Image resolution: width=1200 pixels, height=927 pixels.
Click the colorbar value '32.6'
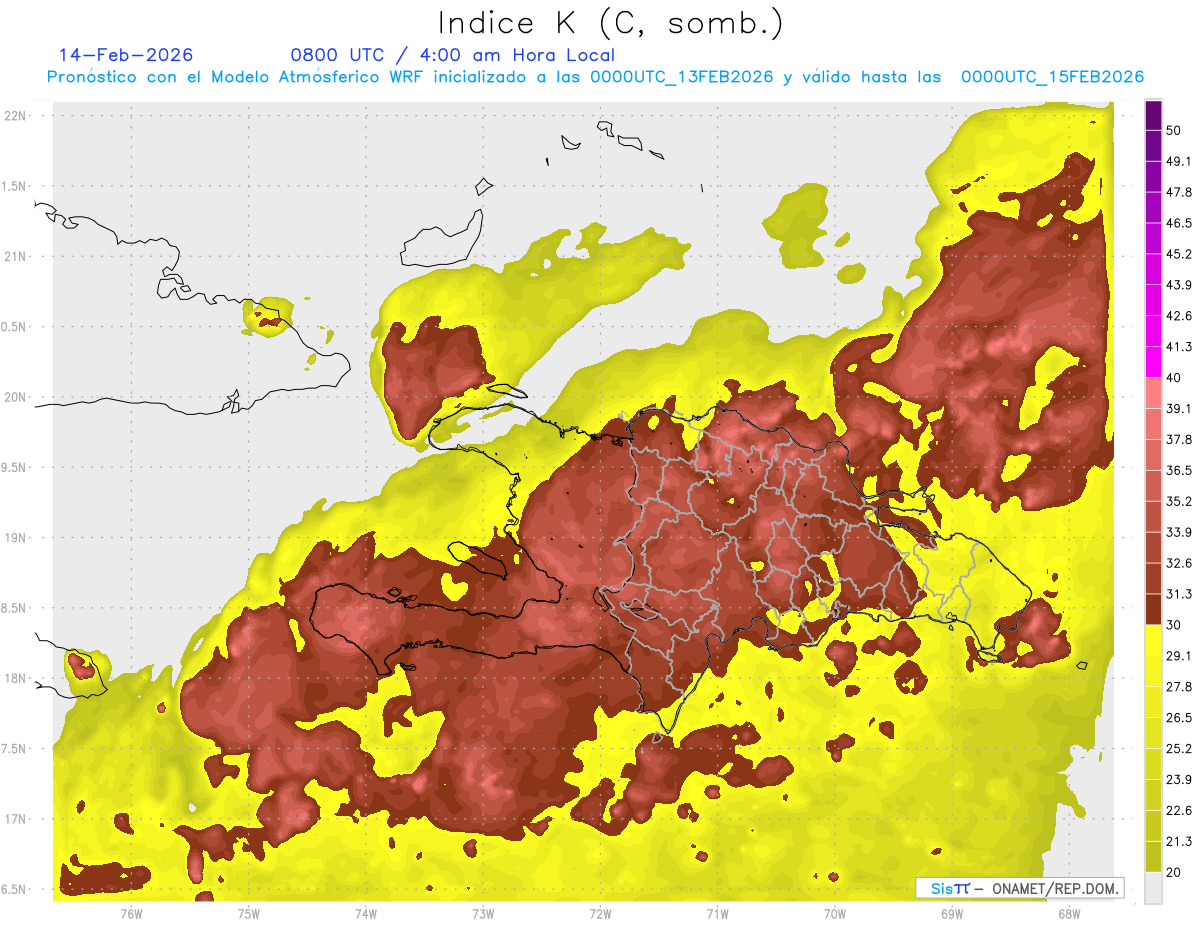tap(1179, 563)
